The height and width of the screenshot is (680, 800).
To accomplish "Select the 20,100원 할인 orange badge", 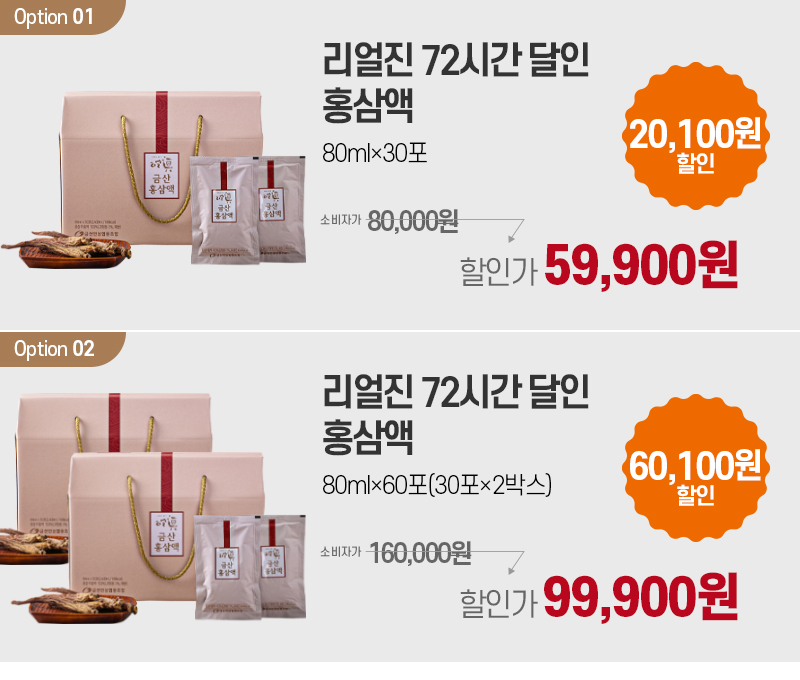I will (695, 136).
